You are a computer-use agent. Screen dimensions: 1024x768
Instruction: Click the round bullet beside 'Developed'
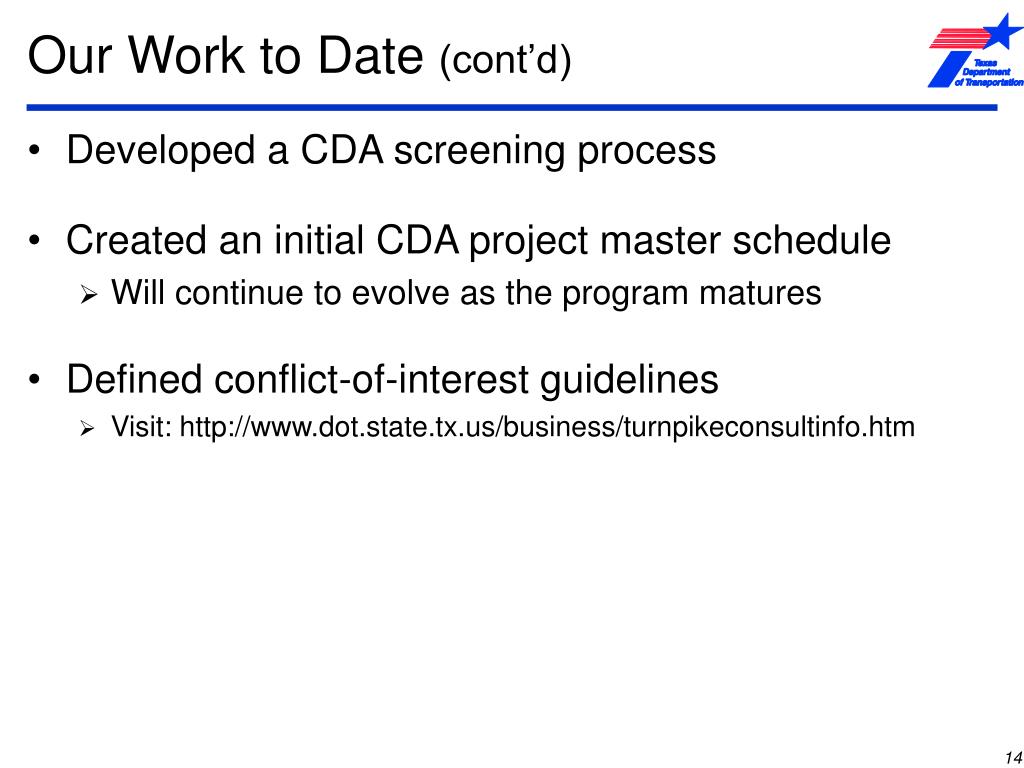(35, 151)
